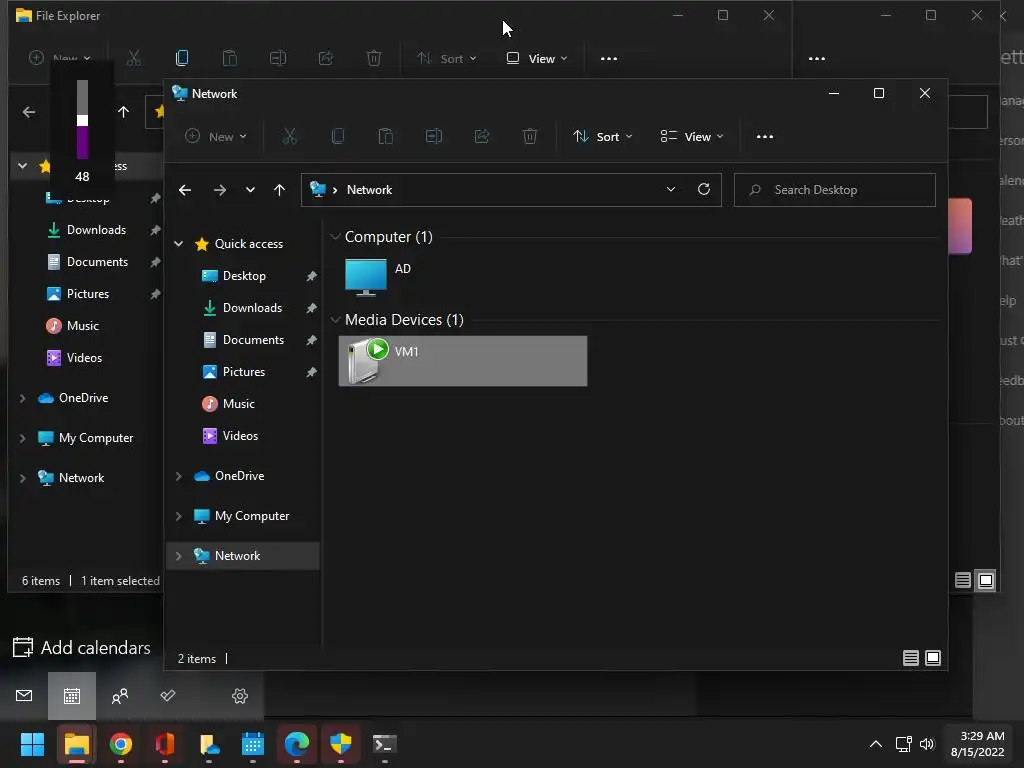Click Delete trash icon in Network window toolbar
The image size is (1024, 768).
[x=530, y=136]
